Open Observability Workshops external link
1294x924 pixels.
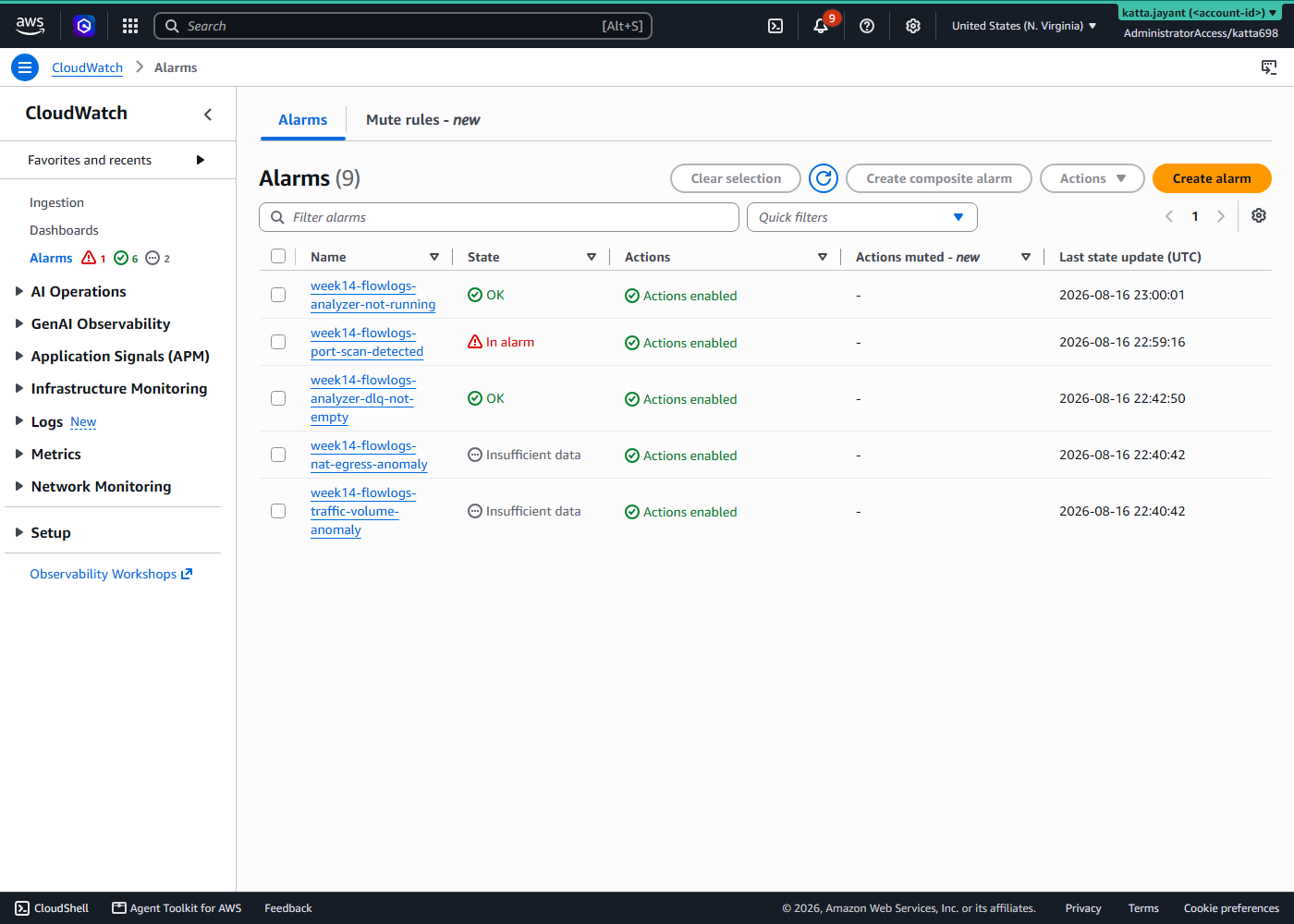coord(111,574)
